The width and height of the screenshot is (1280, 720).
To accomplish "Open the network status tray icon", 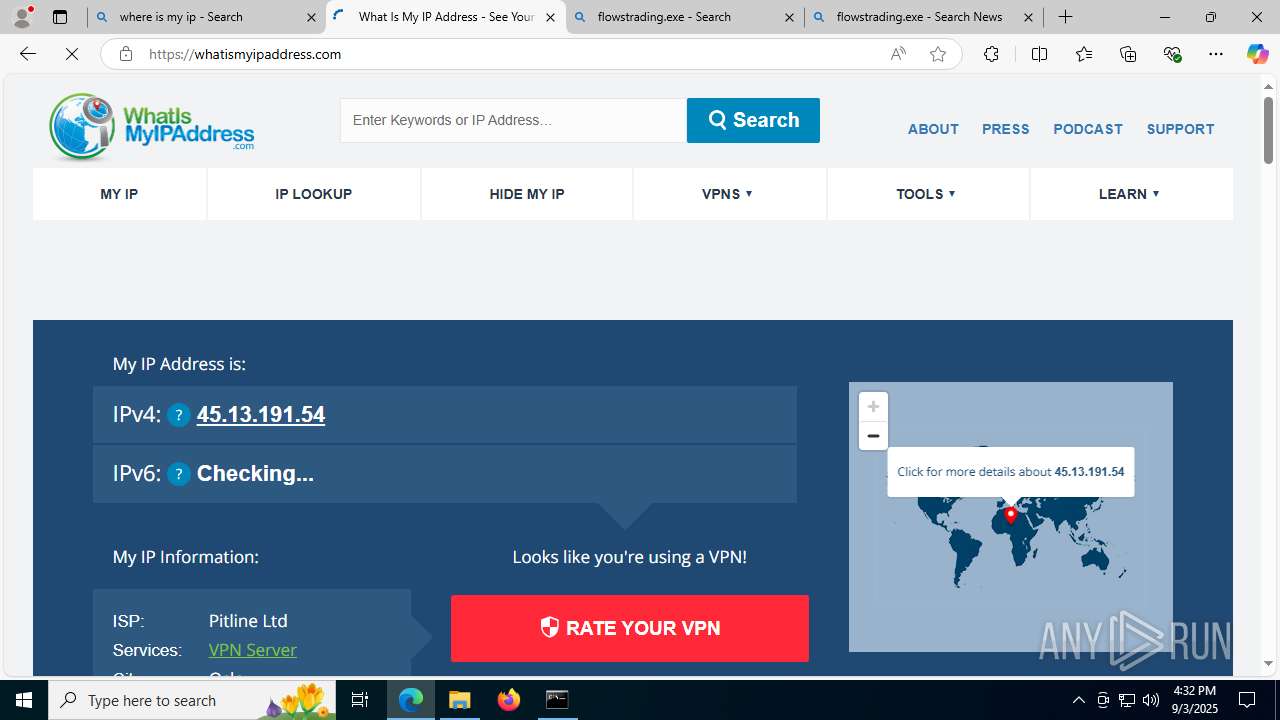I will point(1127,700).
